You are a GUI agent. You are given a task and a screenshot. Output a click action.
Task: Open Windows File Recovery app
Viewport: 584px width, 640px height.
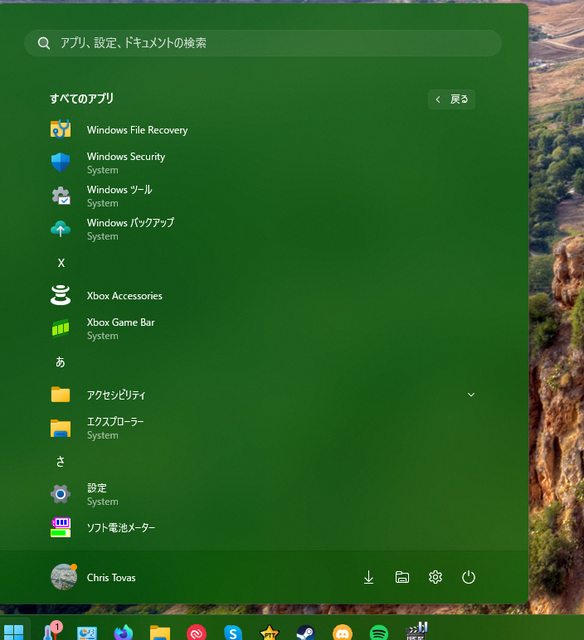pos(263,130)
